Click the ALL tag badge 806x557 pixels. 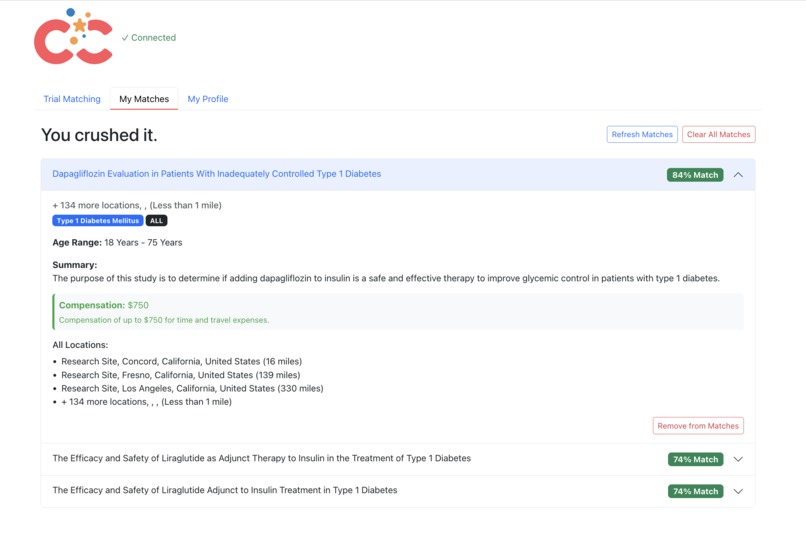(x=156, y=220)
